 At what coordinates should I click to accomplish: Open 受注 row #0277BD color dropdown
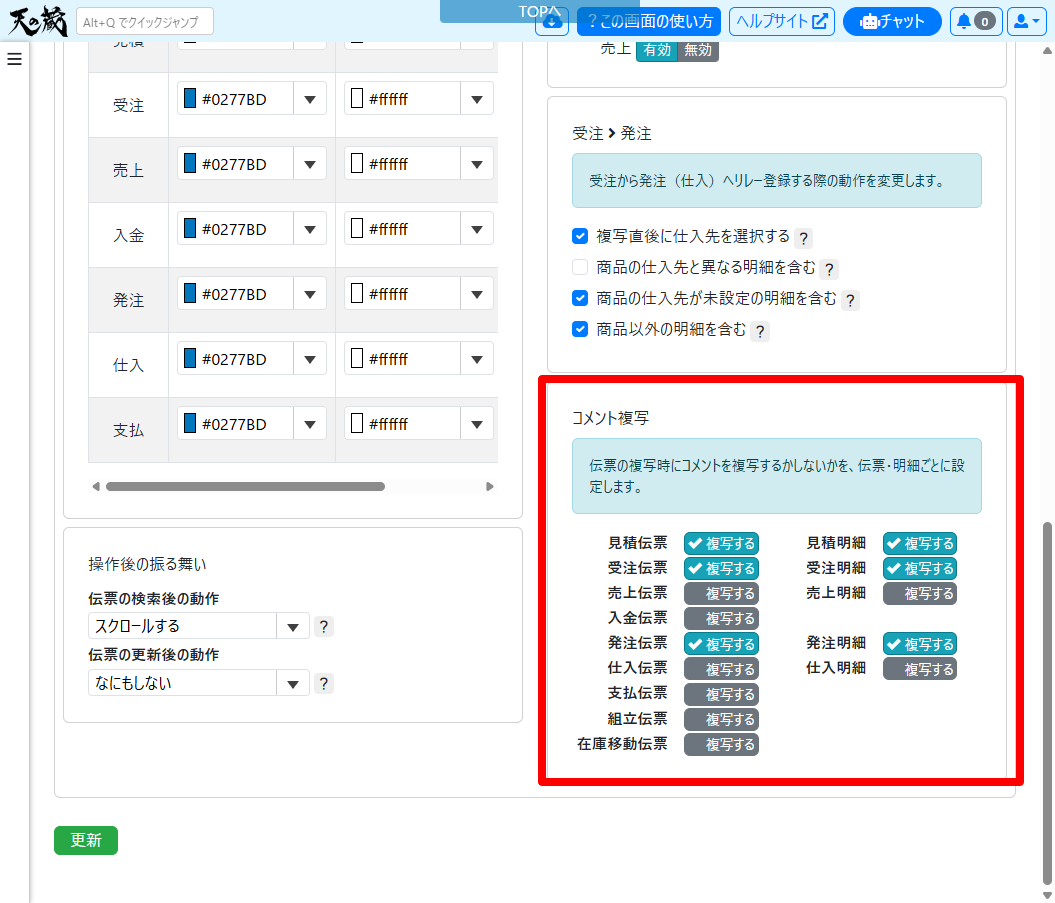point(309,99)
